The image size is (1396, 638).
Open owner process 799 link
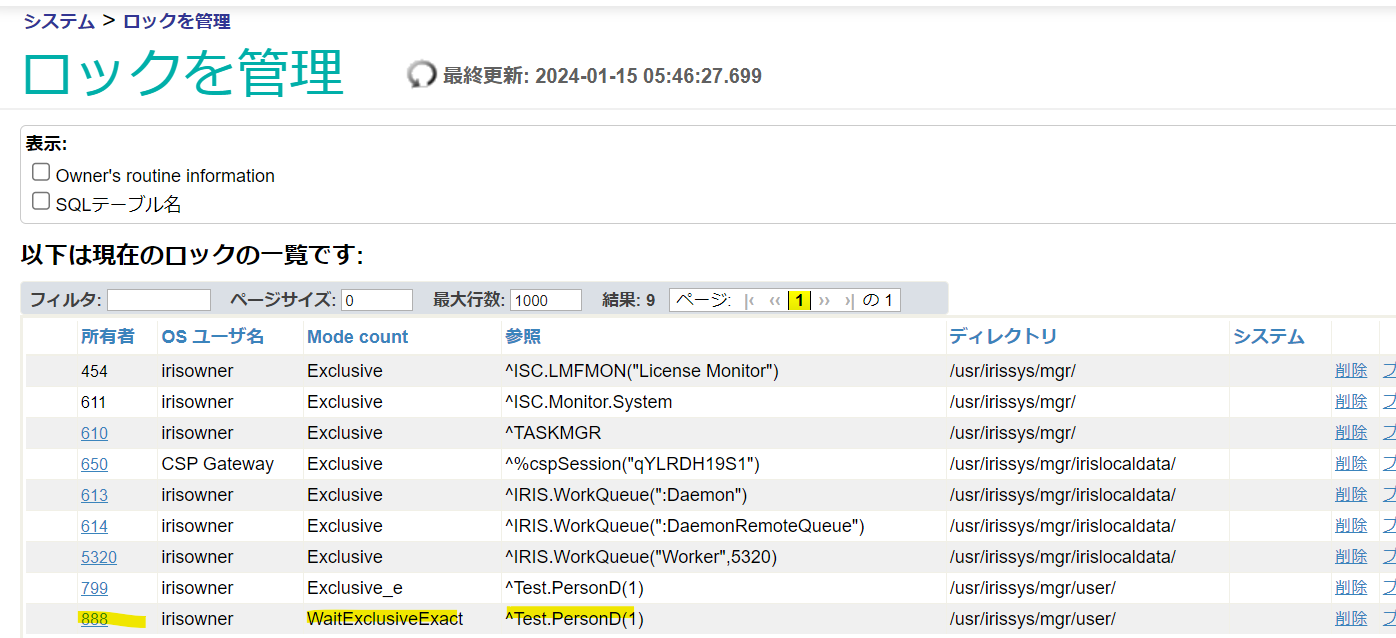[94, 588]
